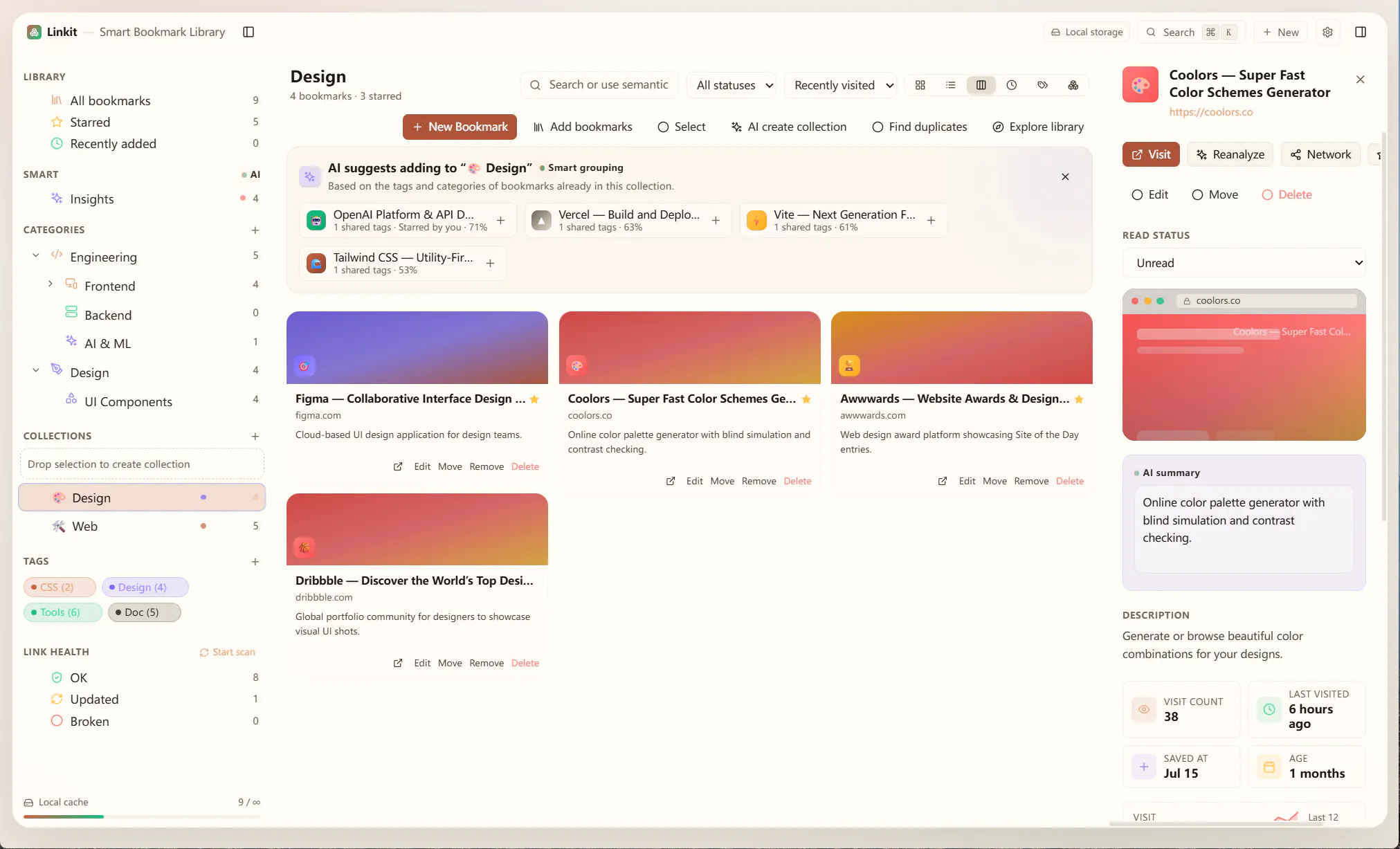Open Recently added list
Image resolution: width=1400 pixels, height=849 pixels.
(142, 143)
